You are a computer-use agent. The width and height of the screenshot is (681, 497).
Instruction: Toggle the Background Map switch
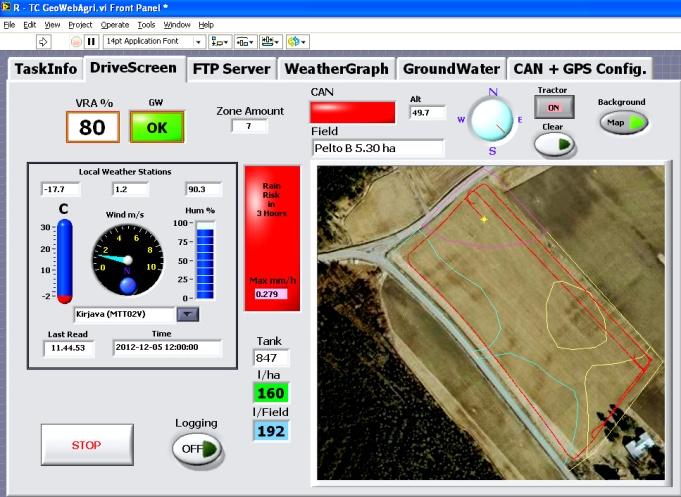click(x=624, y=123)
